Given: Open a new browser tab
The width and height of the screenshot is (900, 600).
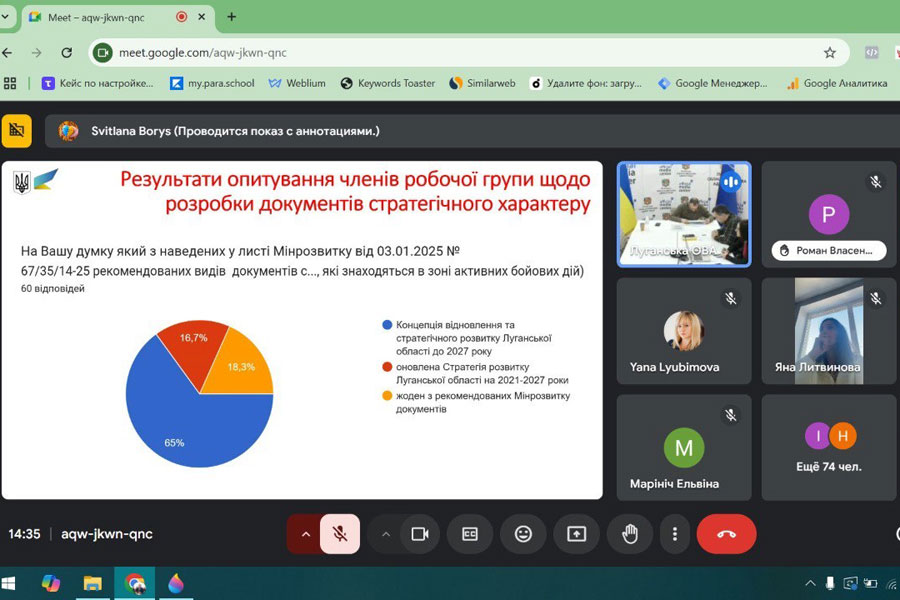Looking at the screenshot, I should click(x=231, y=17).
